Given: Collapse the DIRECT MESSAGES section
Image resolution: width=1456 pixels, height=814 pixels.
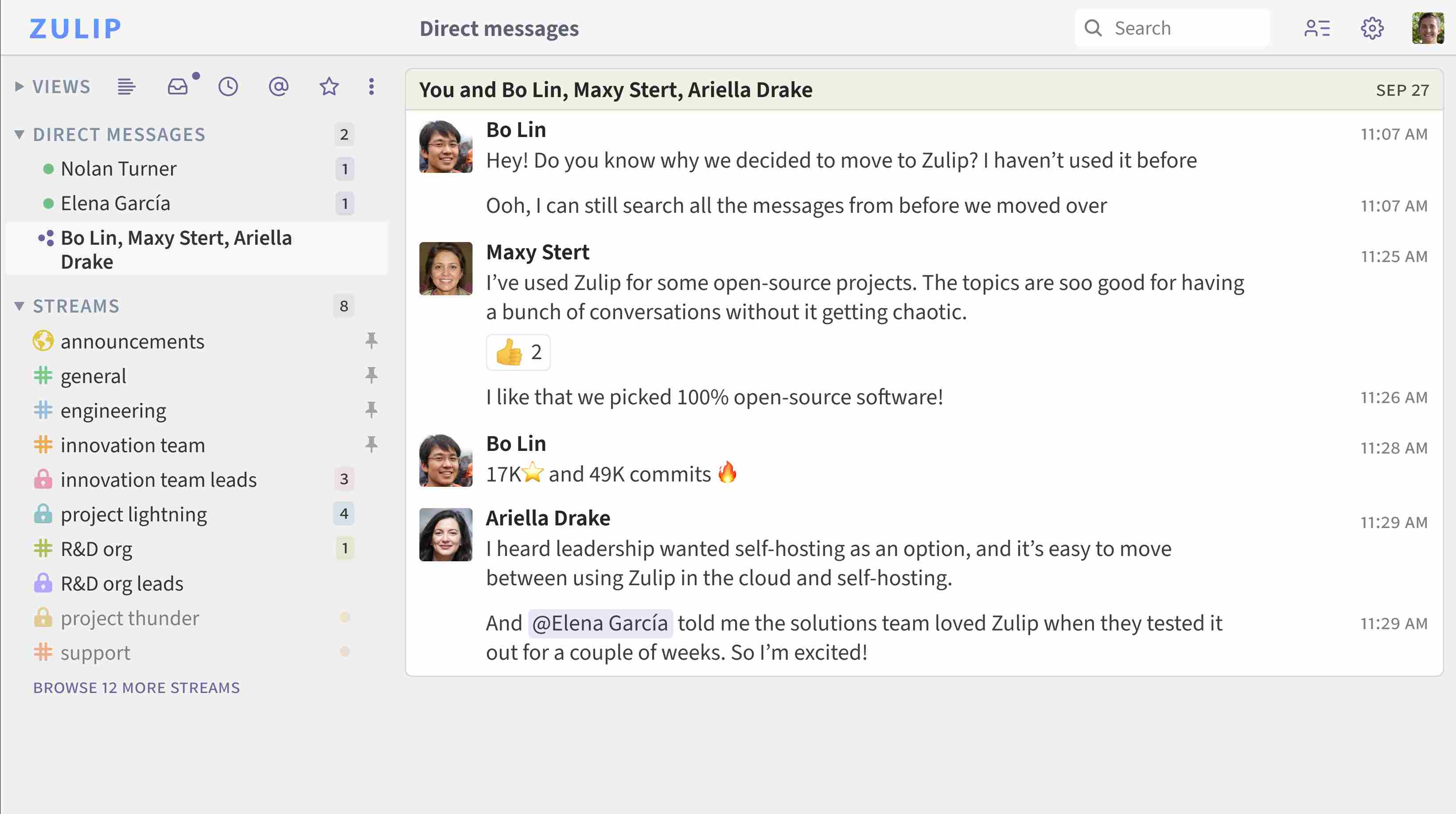Looking at the screenshot, I should [19, 134].
